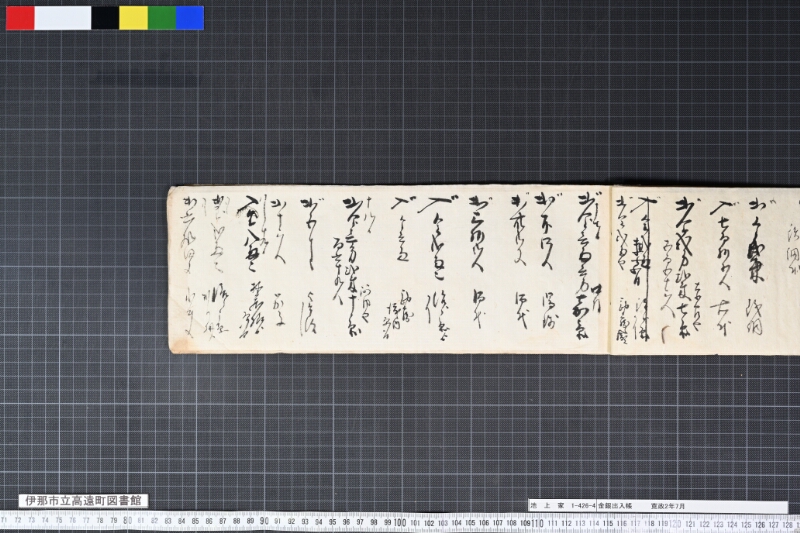The width and height of the screenshot is (800, 533).
Task: Click the manuscript's curled bottom-left corner
Action: tap(173, 347)
